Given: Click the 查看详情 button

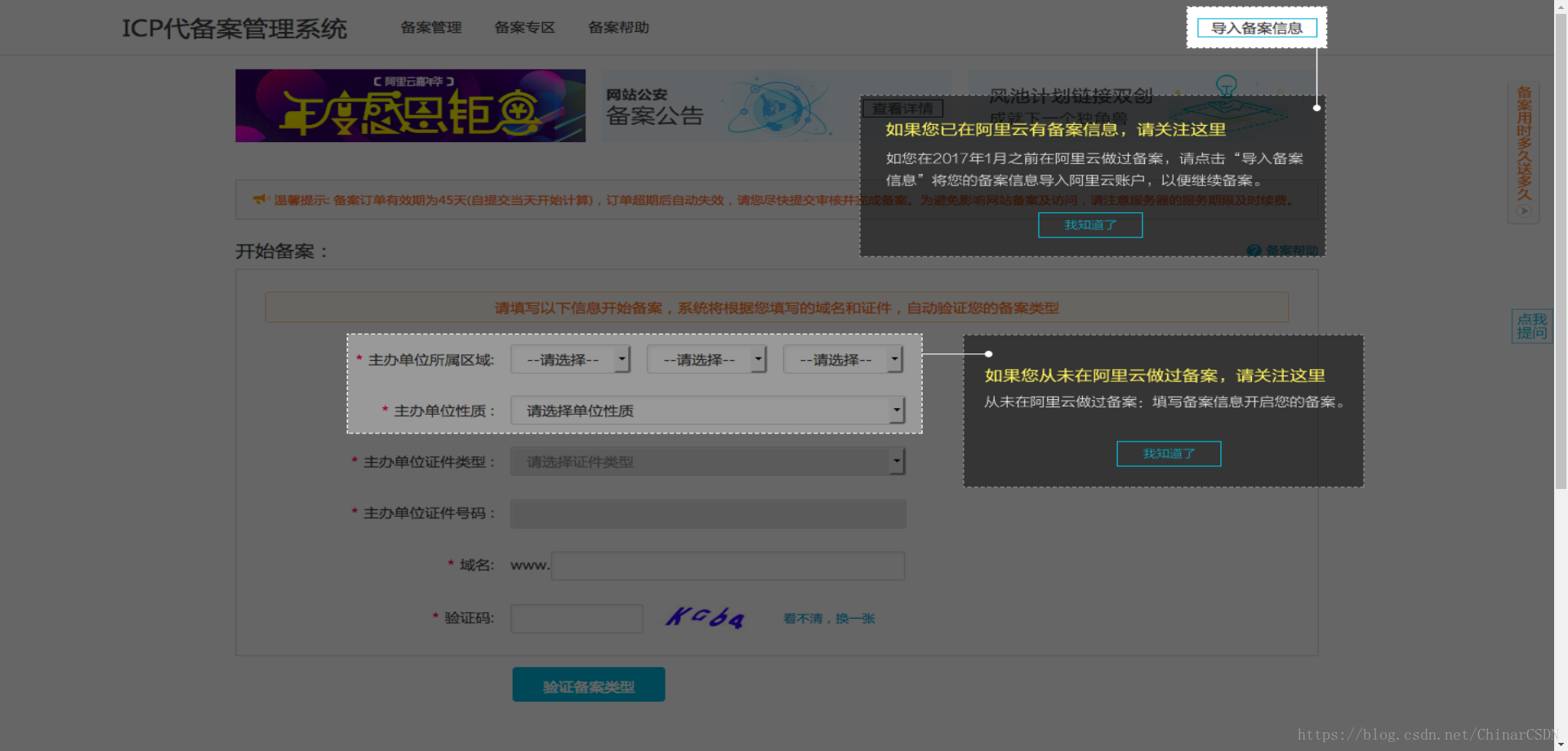Looking at the screenshot, I should [x=902, y=109].
